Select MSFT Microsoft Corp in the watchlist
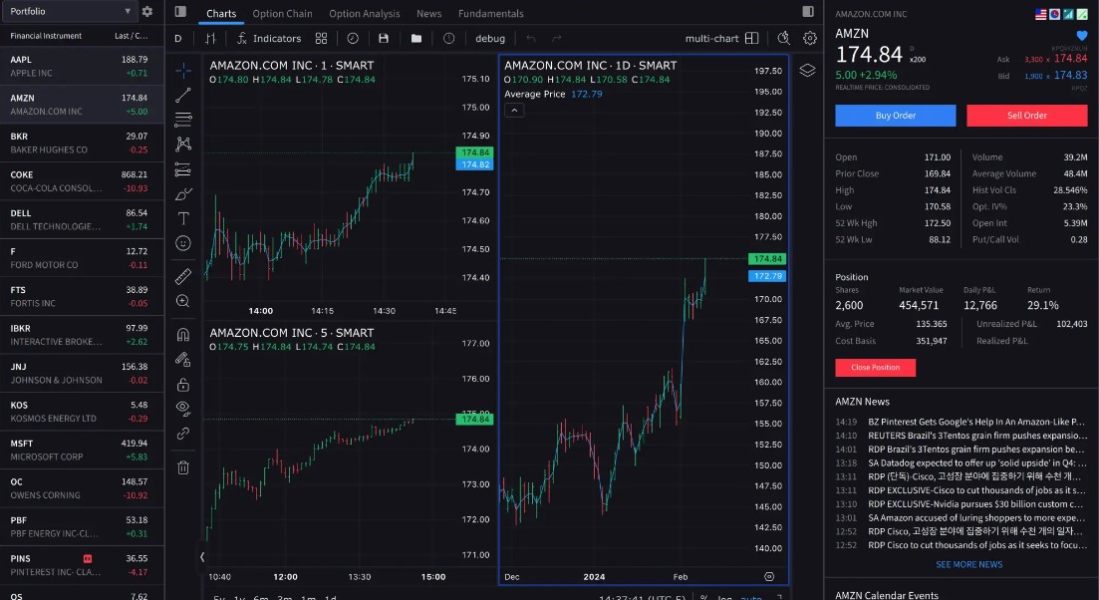This screenshot has width=1099, height=600. pyautogui.click(x=80, y=449)
